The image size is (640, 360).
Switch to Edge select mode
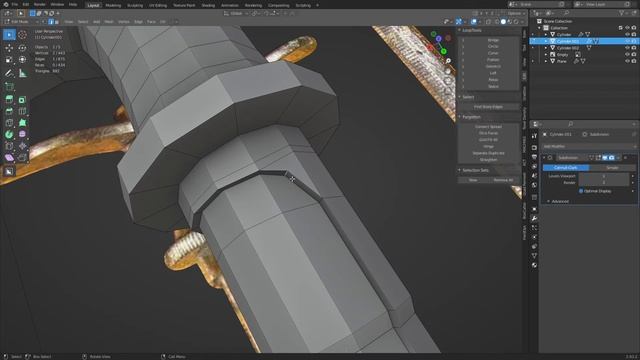point(51,22)
